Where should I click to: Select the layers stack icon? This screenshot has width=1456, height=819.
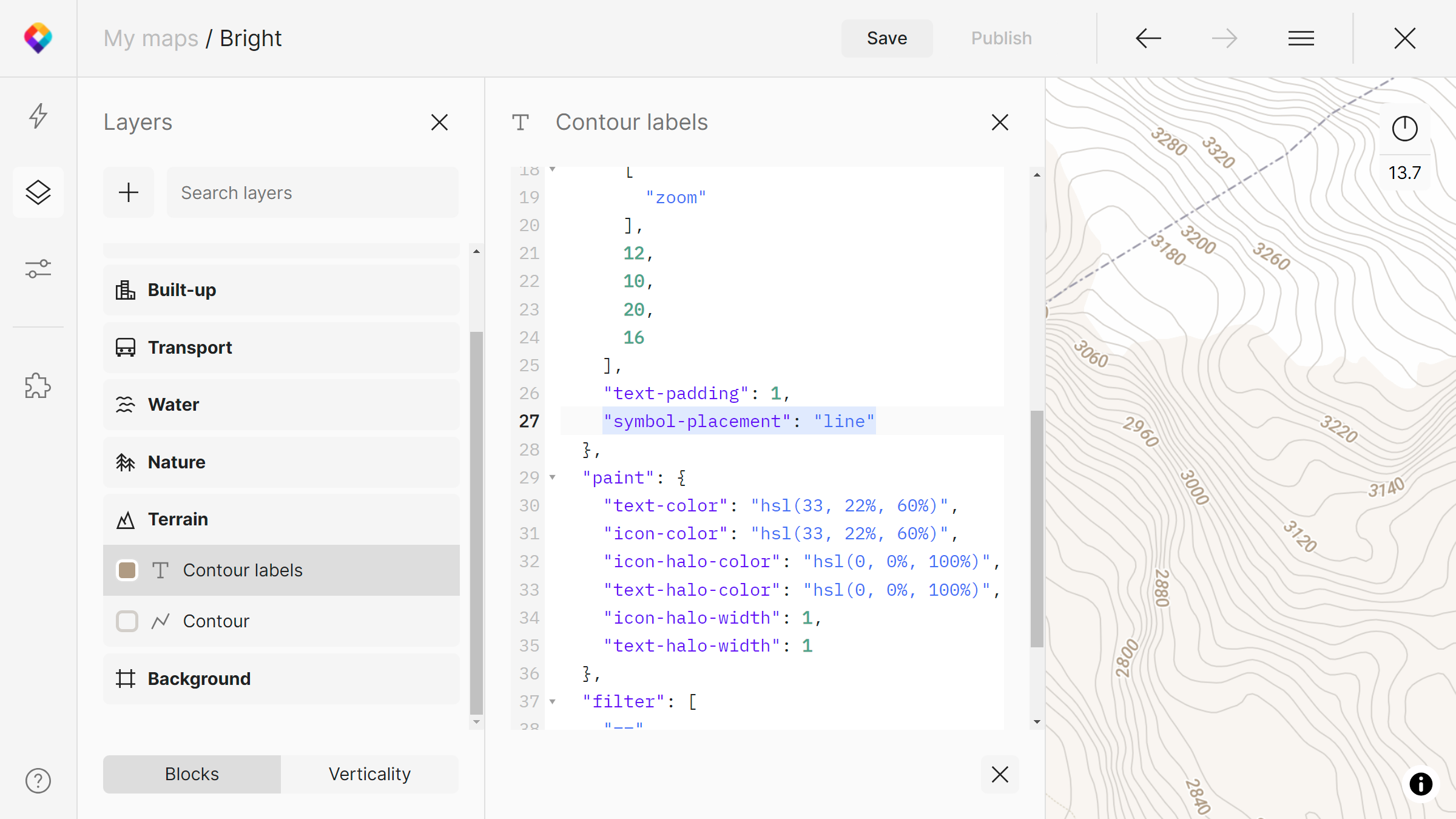click(39, 192)
